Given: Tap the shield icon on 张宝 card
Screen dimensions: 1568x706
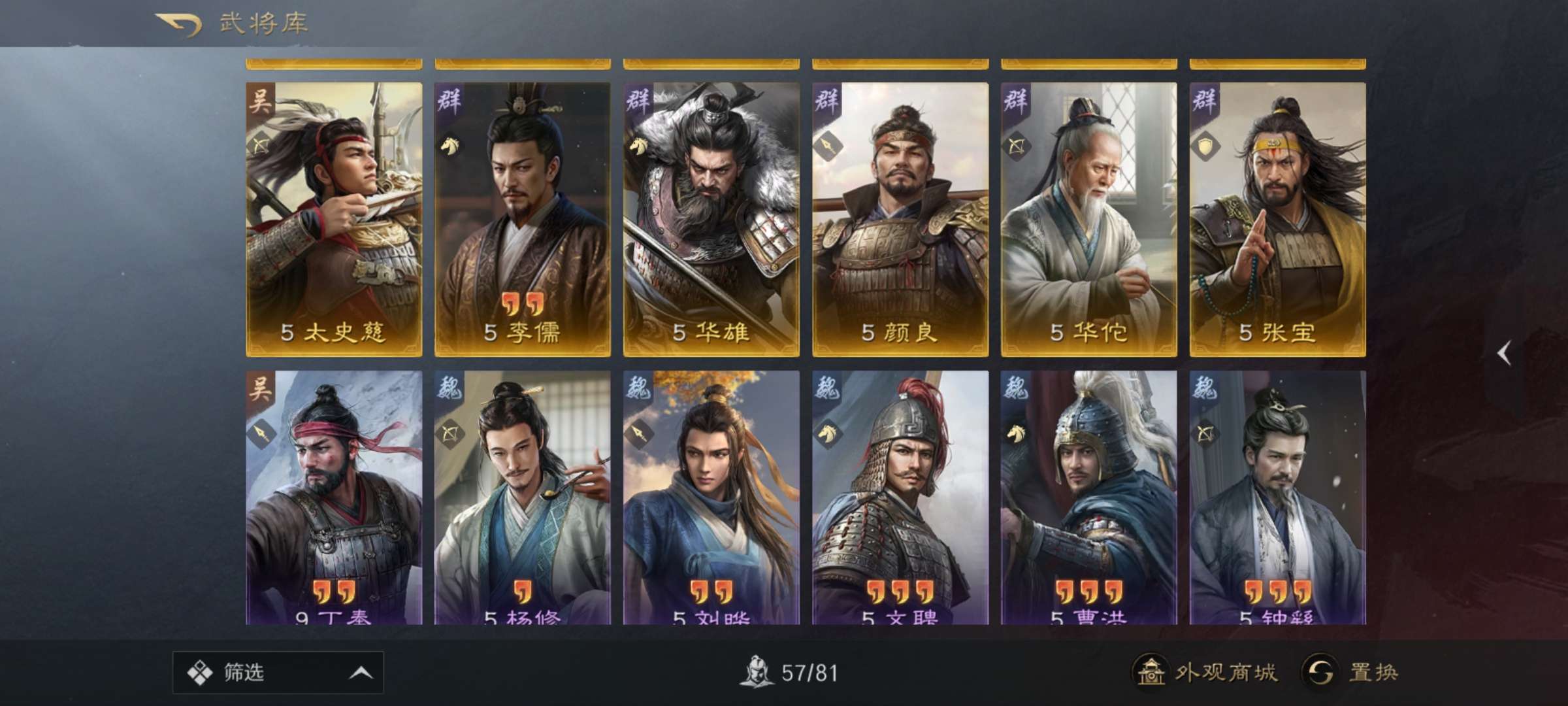Looking at the screenshot, I should point(1205,146).
